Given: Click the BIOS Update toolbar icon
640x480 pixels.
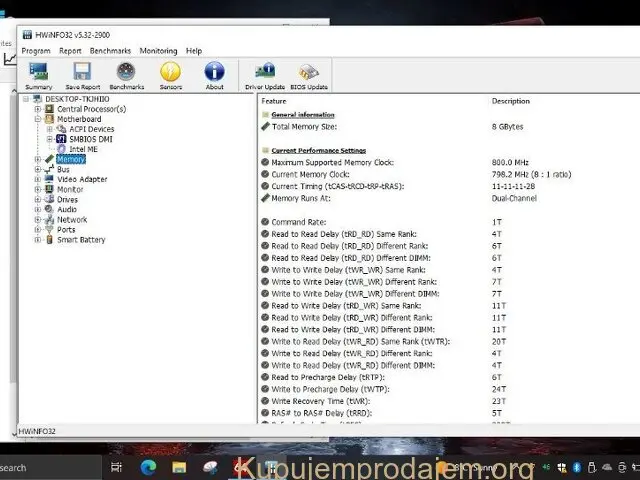Looking at the screenshot, I should coord(309,73).
